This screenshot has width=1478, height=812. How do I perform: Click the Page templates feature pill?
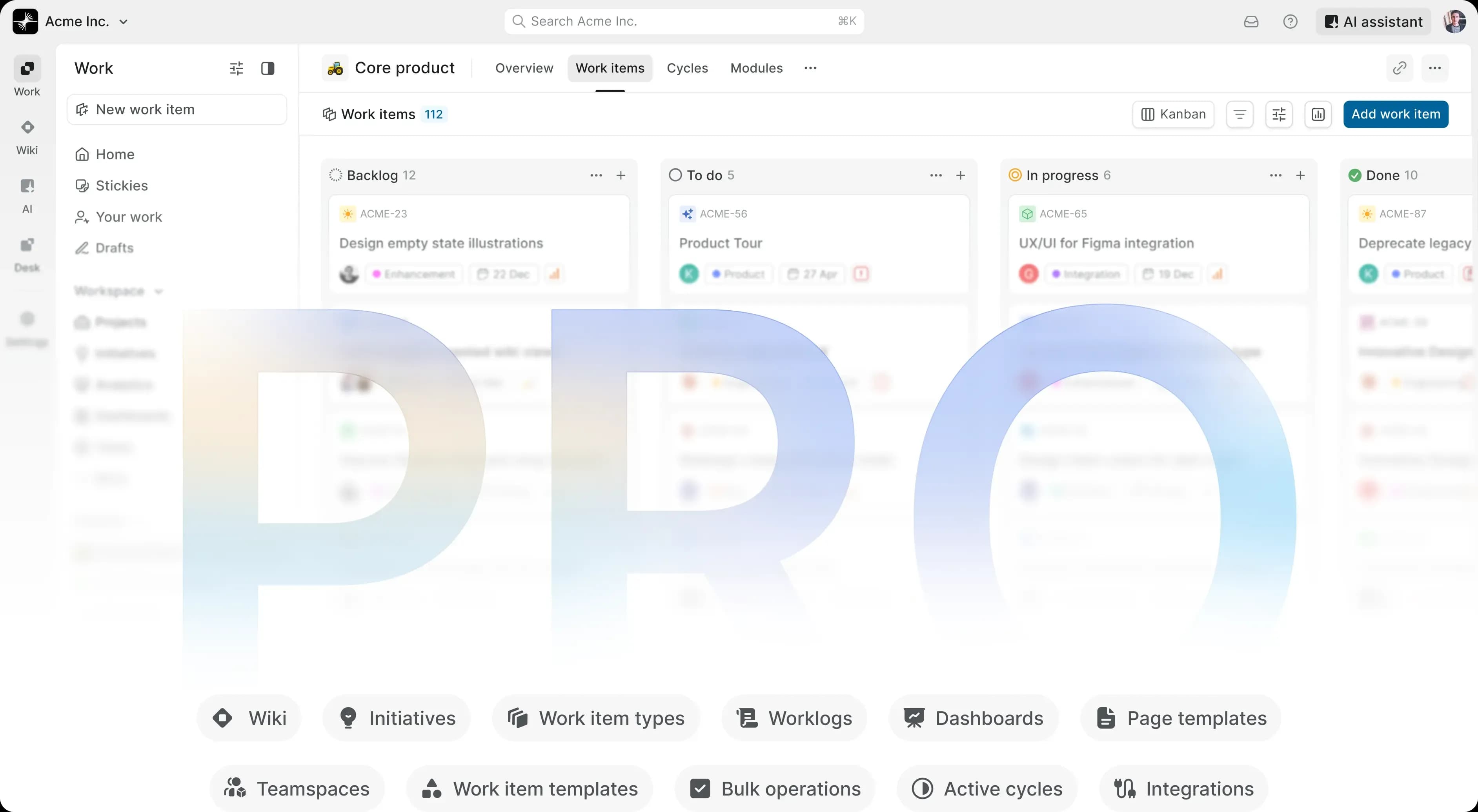pos(1181,718)
